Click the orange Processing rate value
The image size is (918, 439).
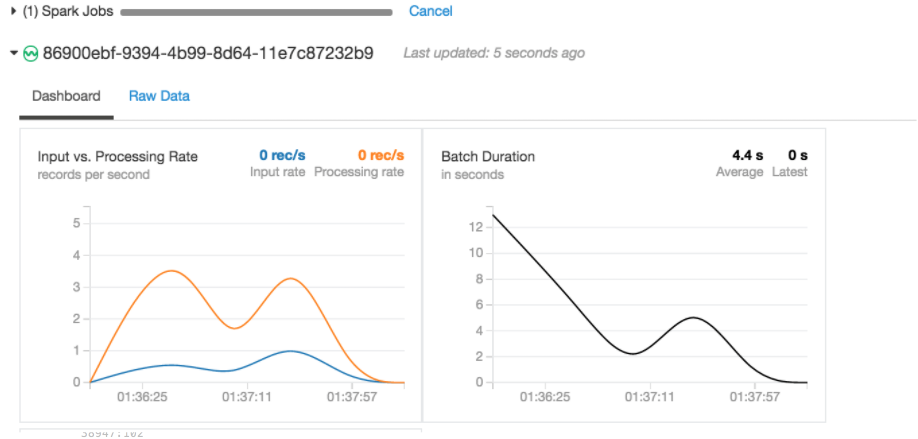coord(381,156)
